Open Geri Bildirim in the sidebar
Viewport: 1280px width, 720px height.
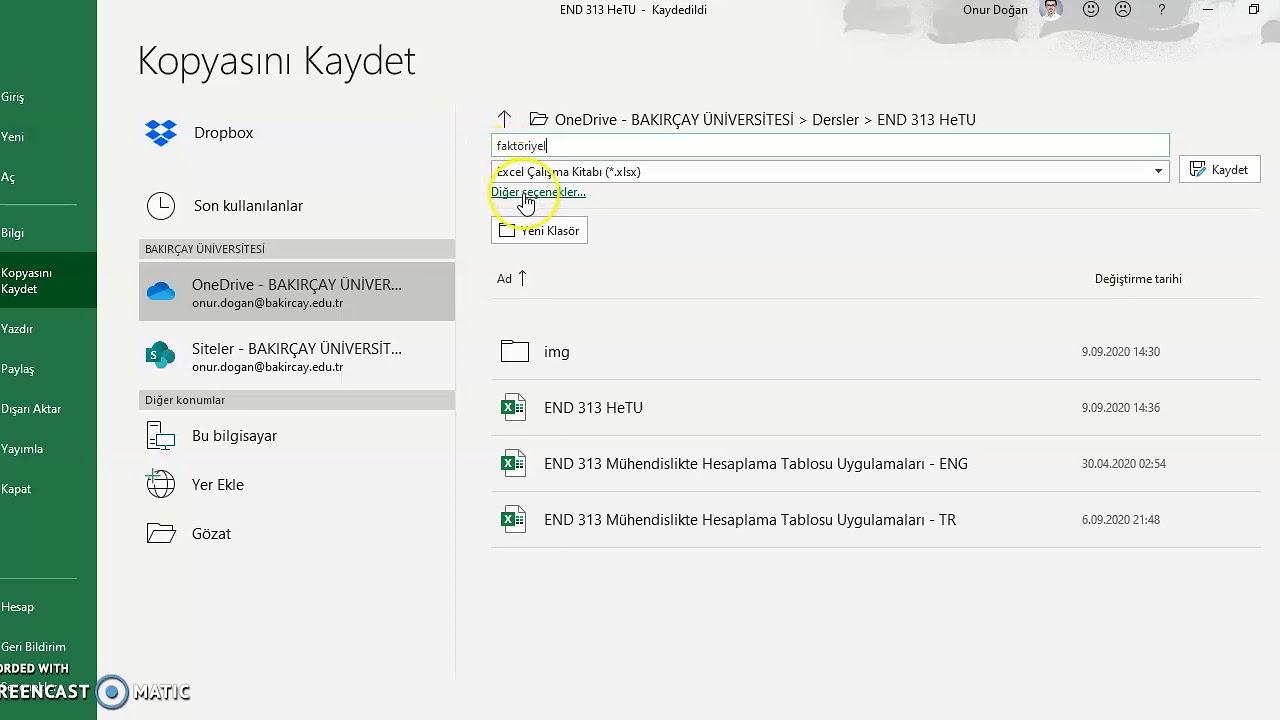(33, 647)
